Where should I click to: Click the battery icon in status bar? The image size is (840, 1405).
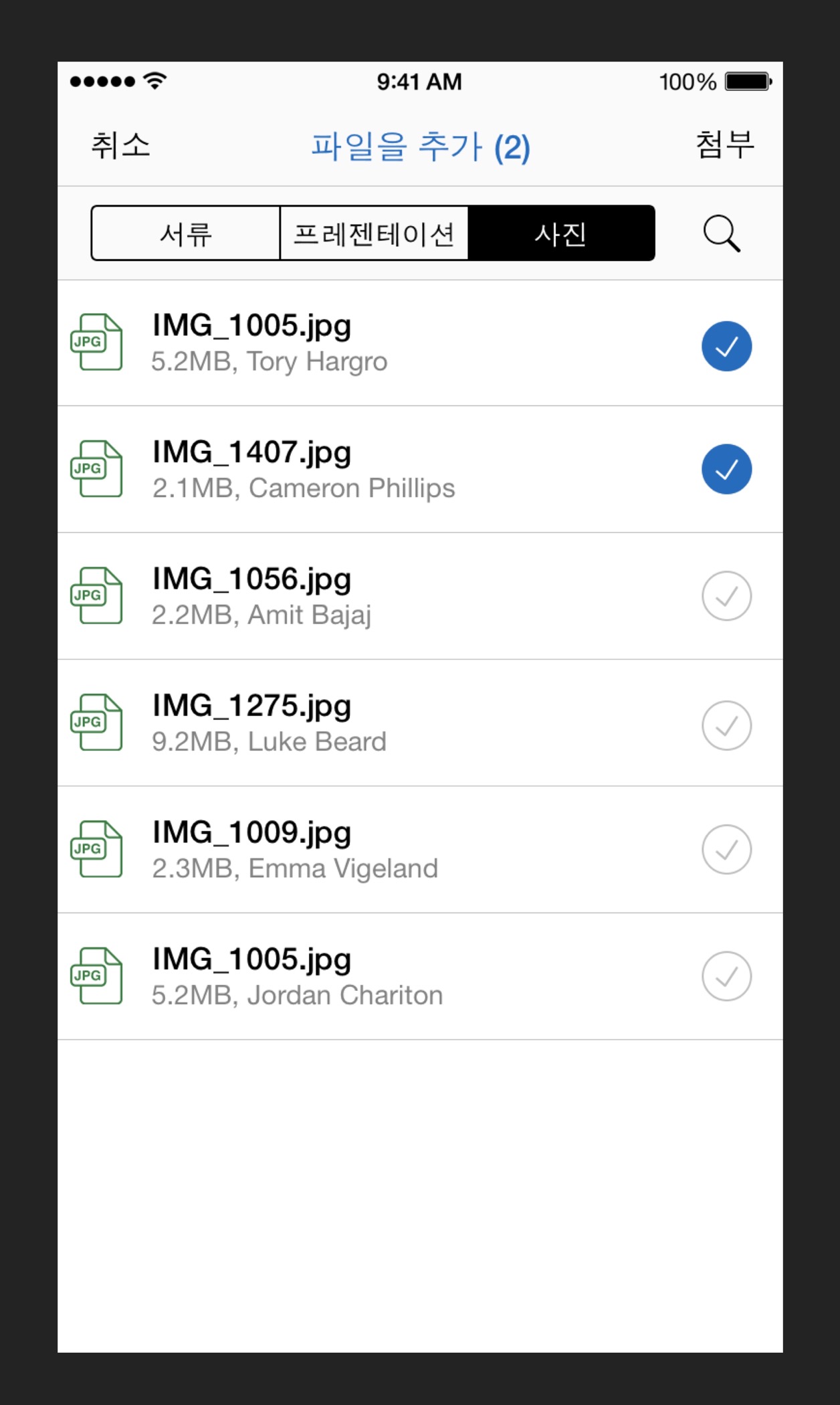tap(748, 82)
